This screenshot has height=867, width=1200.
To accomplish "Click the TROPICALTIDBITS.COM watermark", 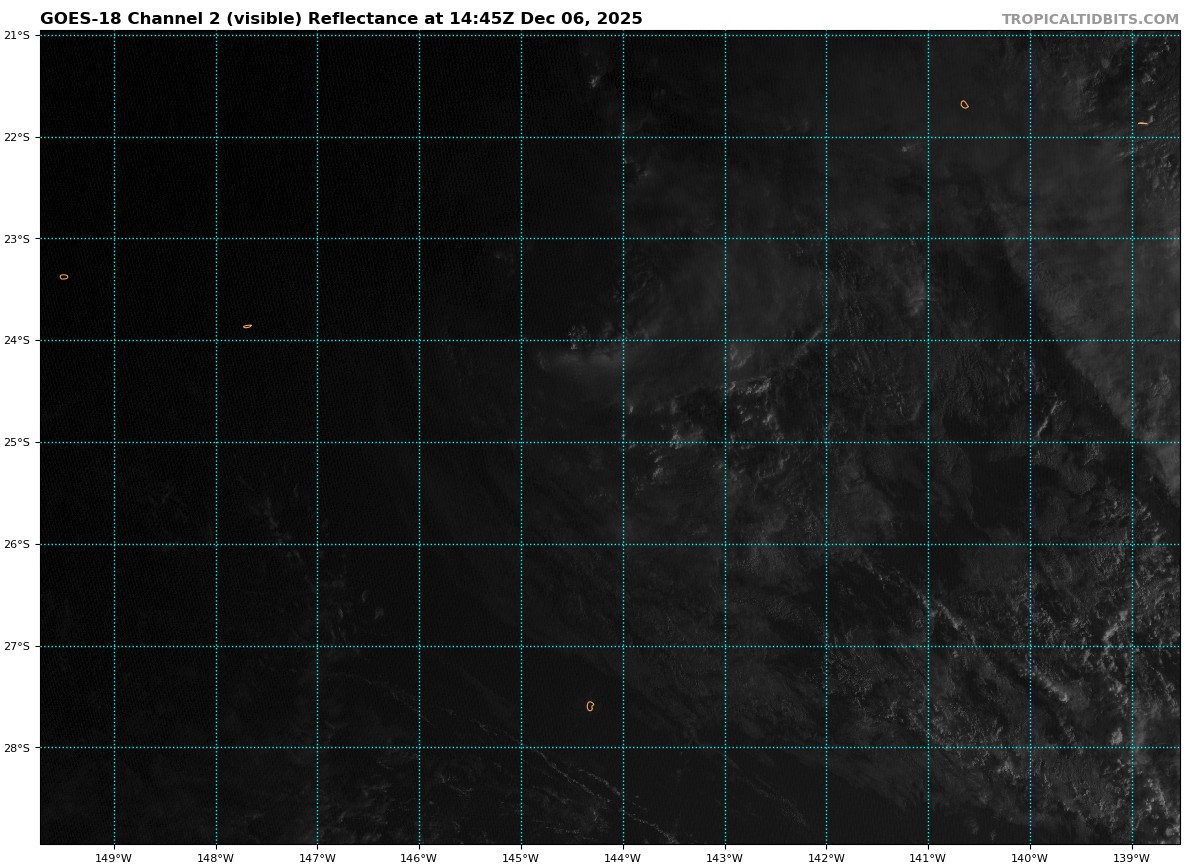I will (x=1090, y=20).
